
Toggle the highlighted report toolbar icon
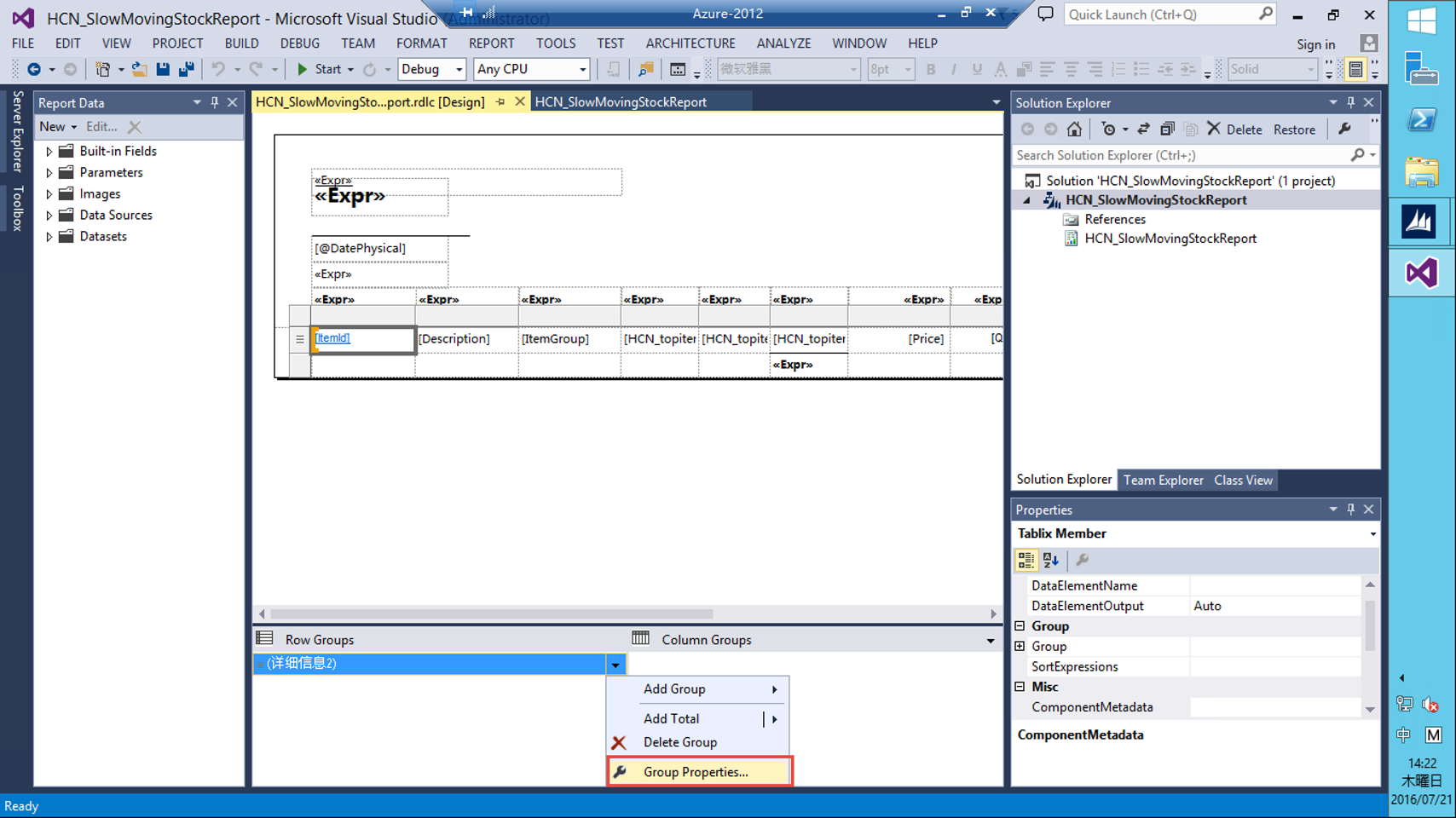1355,69
